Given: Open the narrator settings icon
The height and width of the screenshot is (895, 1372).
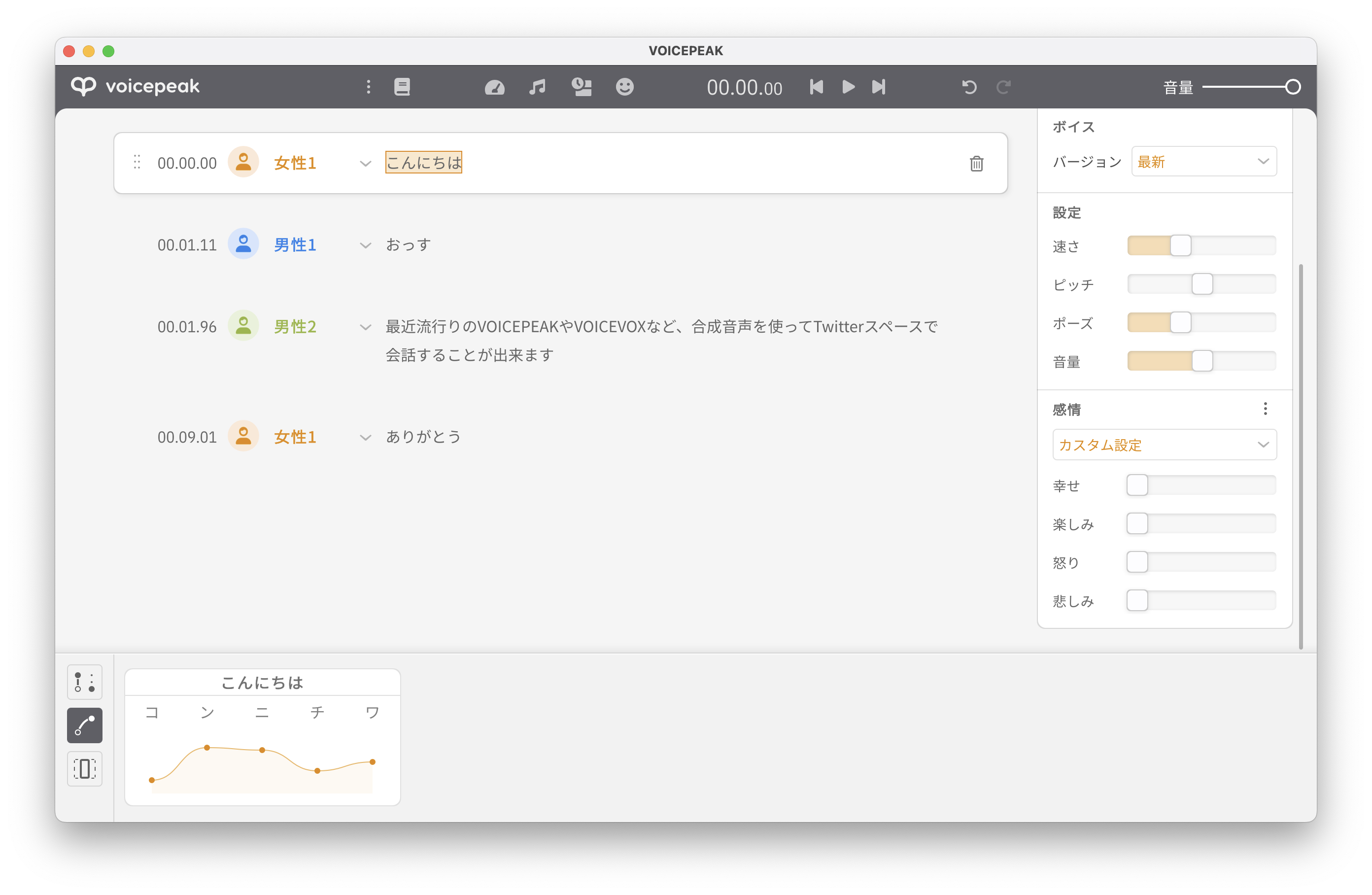Looking at the screenshot, I should coord(581,87).
